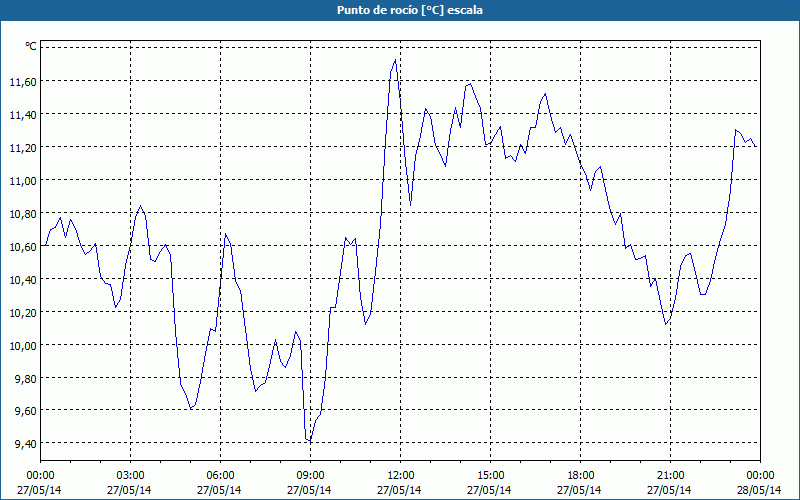The height and width of the screenshot is (500, 800).
Task: Select the 10,80 axis label
Action: pos(23,214)
